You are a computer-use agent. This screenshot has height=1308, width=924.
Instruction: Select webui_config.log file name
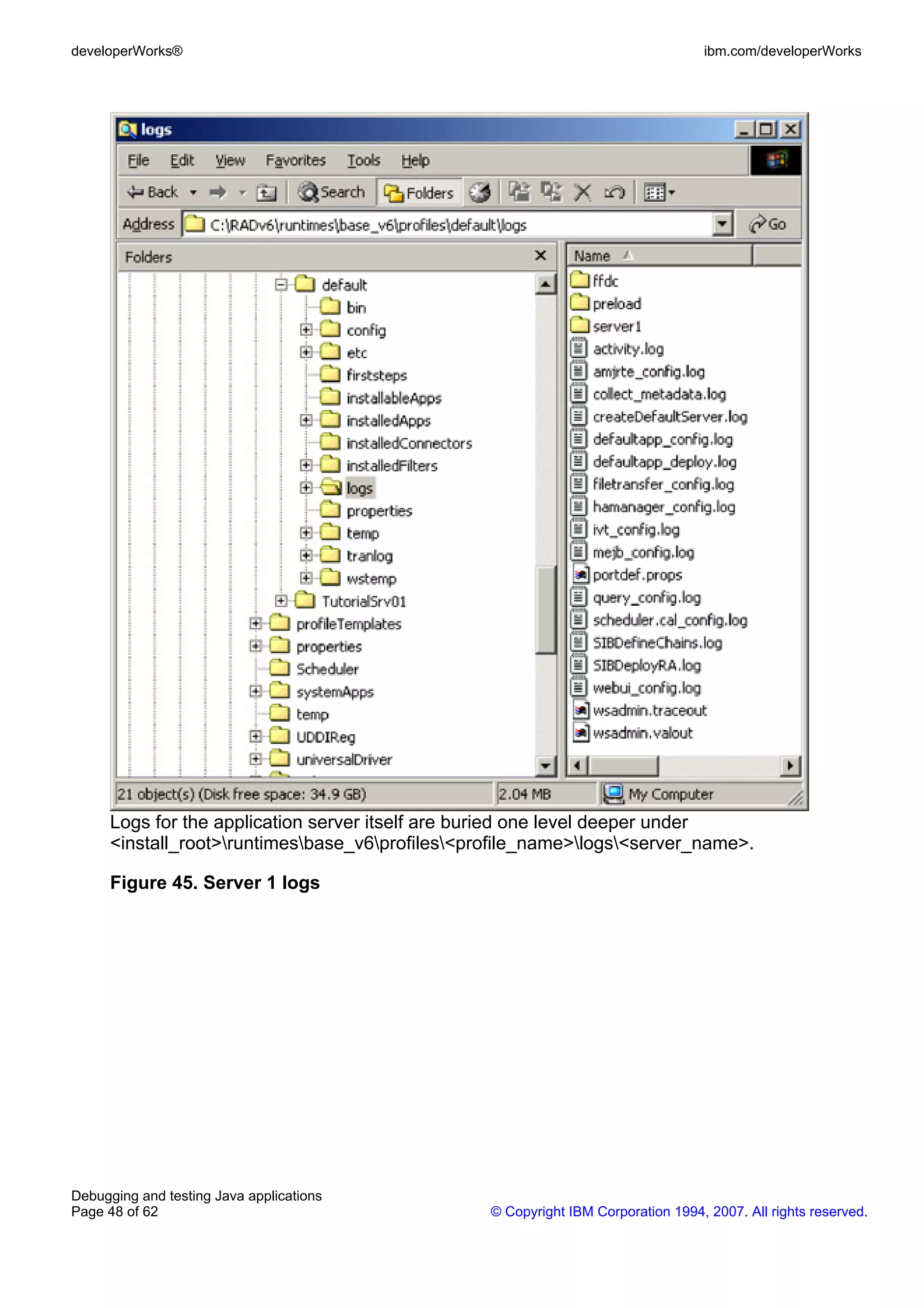click(x=647, y=687)
